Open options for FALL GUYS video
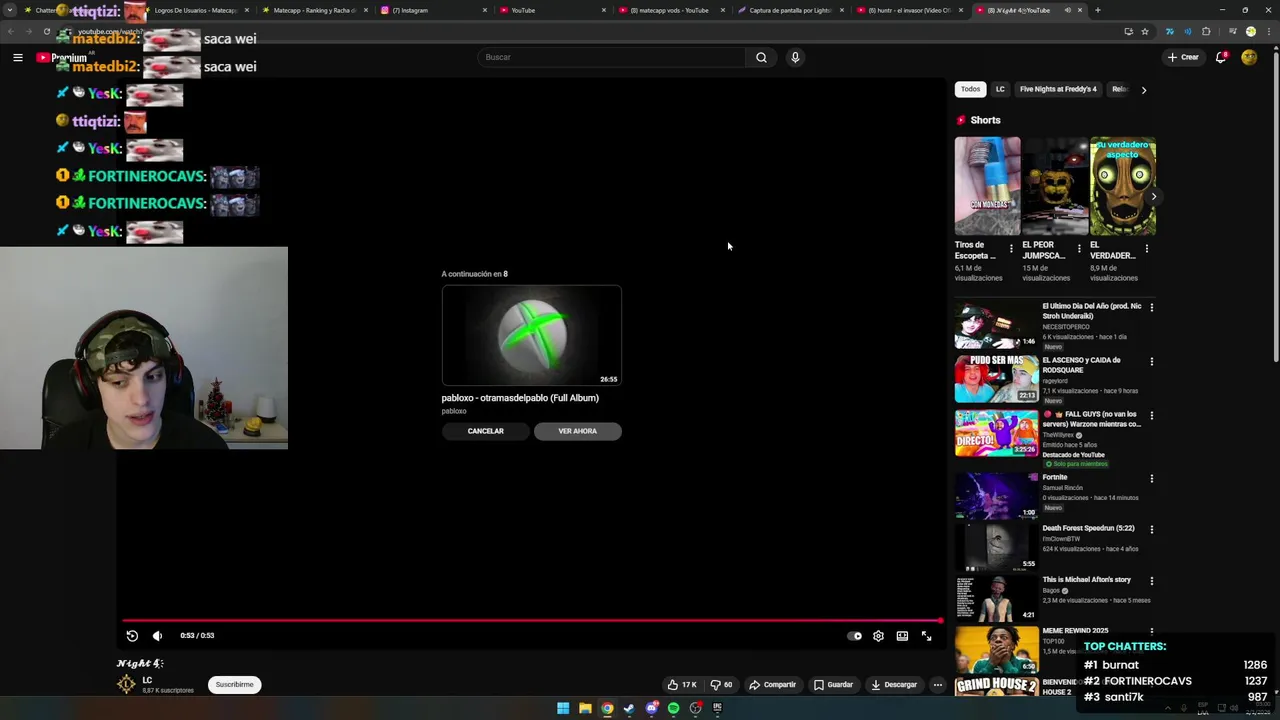This screenshot has width=1280, height=720. (x=1151, y=416)
